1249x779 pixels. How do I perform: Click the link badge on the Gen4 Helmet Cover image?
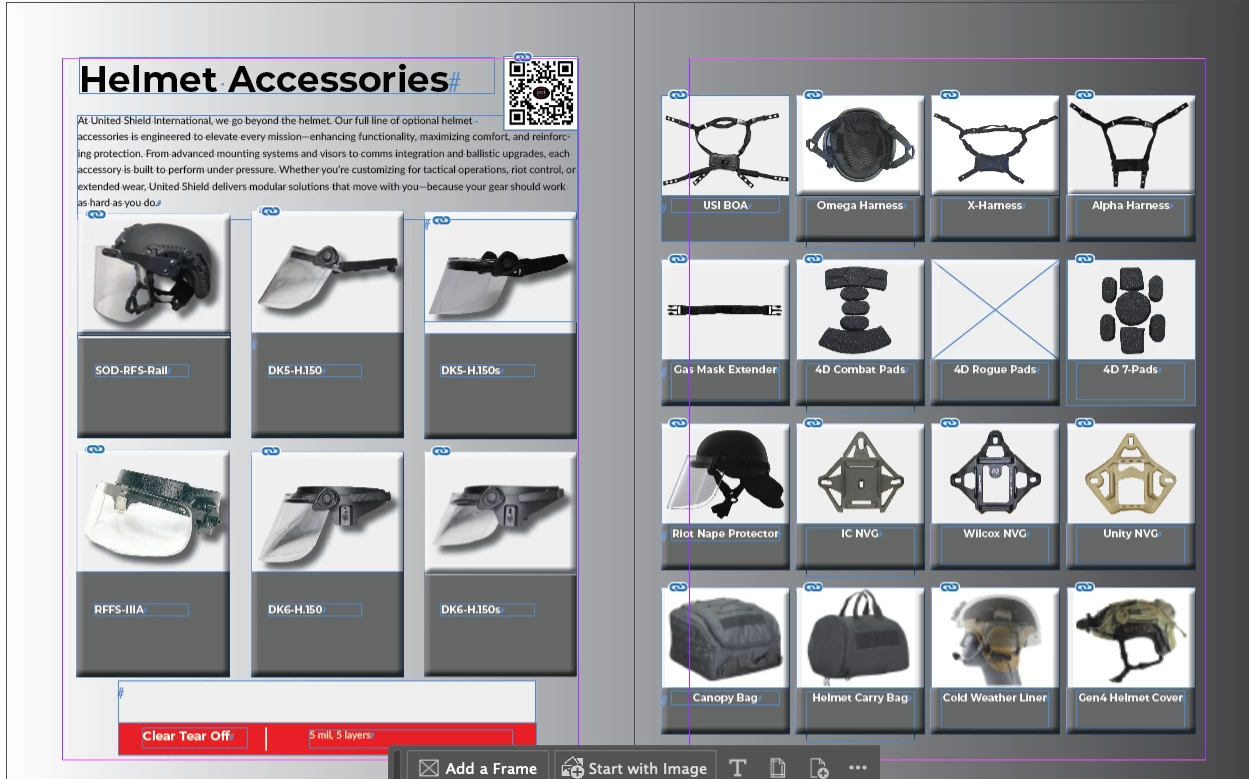(x=1085, y=587)
